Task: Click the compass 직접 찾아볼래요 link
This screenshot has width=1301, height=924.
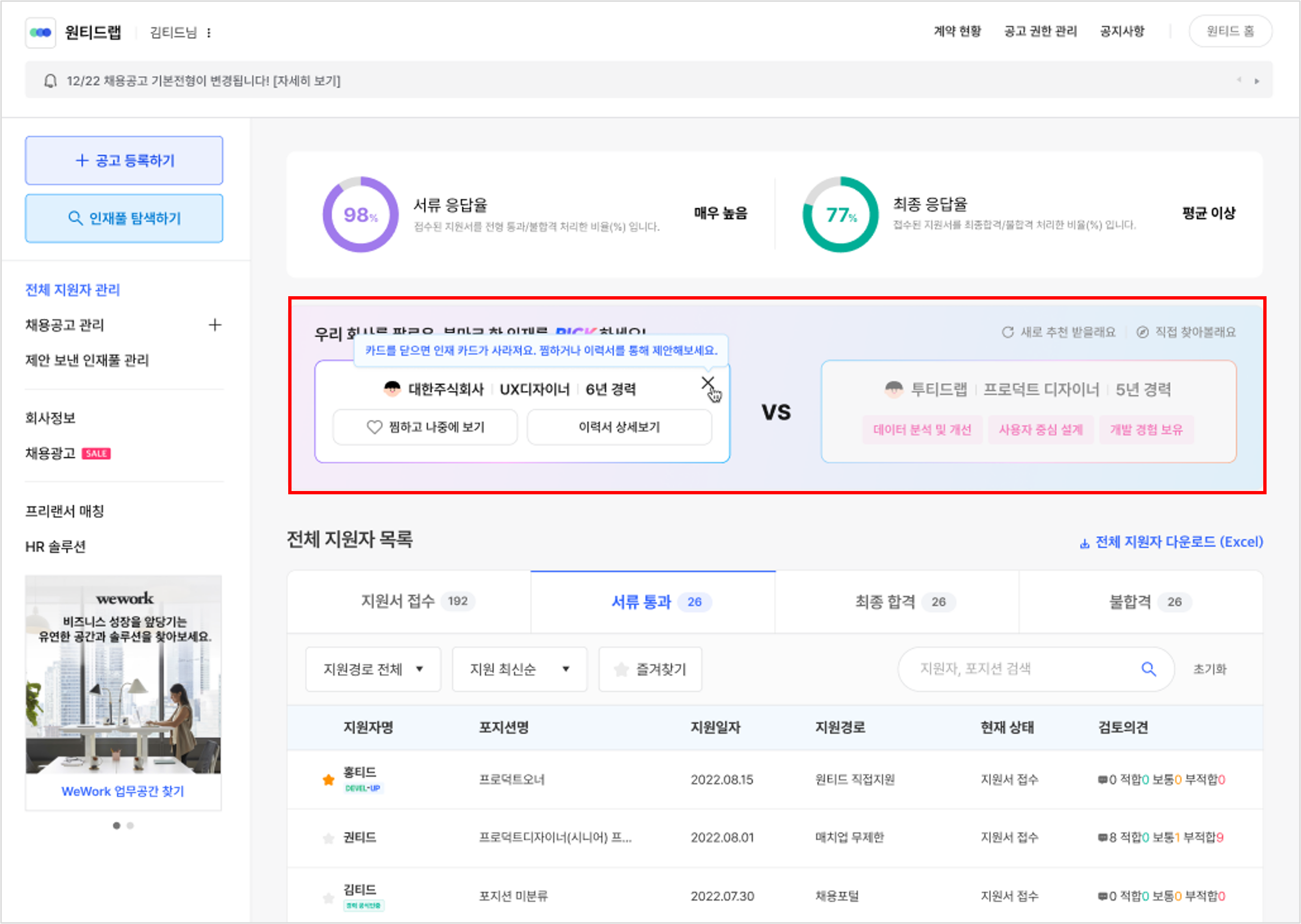Action: click(1186, 332)
